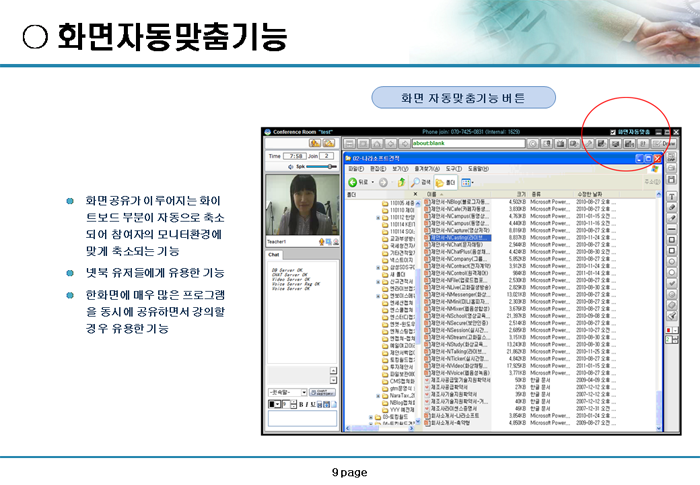
Task: Open the 즐겨찾기(A) menu in Explorer
Action: point(427,169)
